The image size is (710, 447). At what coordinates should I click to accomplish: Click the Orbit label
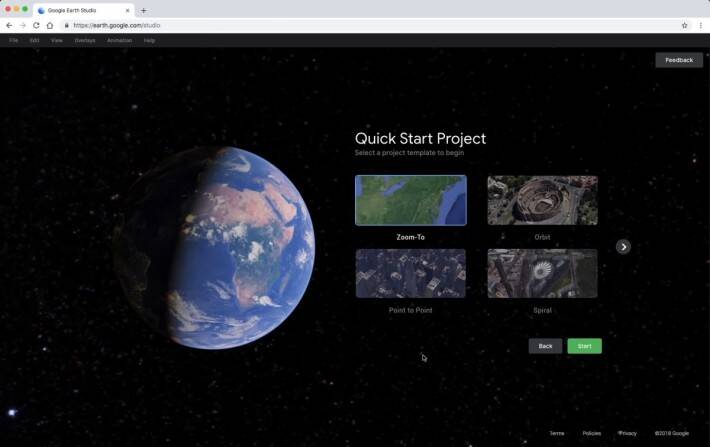[x=542, y=237]
